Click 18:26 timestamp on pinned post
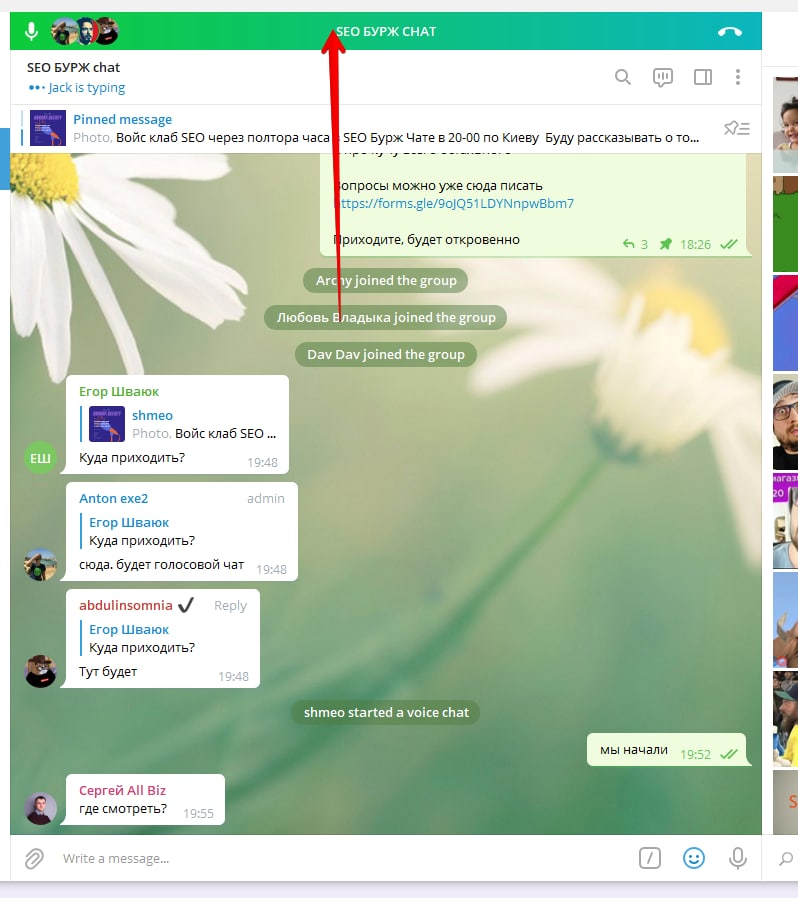Screen dimensions: 798x898 (x=695, y=245)
